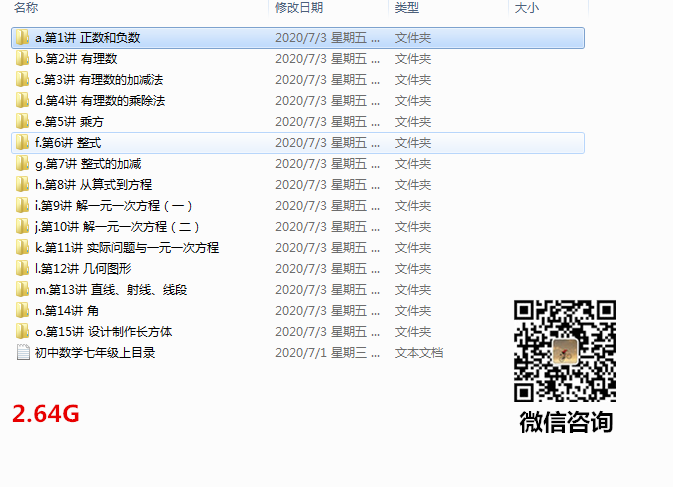Screen dimensions: 673x487
Task: Click folder icon of d.第4讲 有理数的乘除法
Action: (x=22, y=101)
